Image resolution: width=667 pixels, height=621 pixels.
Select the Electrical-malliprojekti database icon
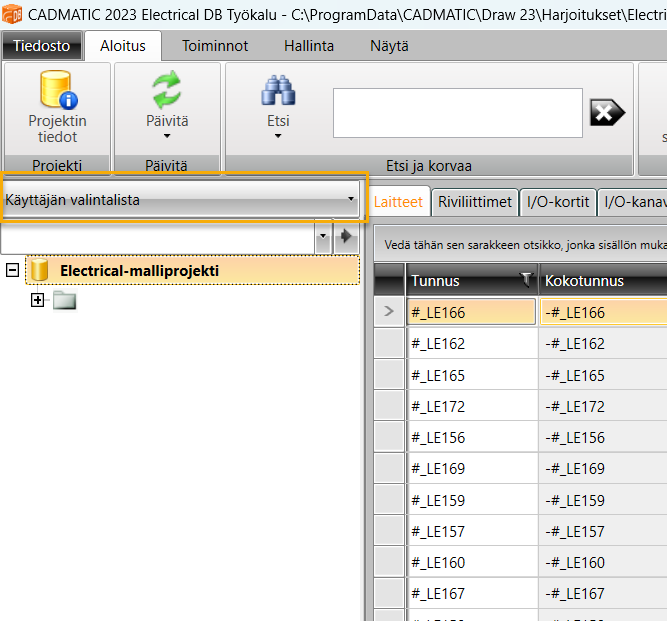[40, 270]
